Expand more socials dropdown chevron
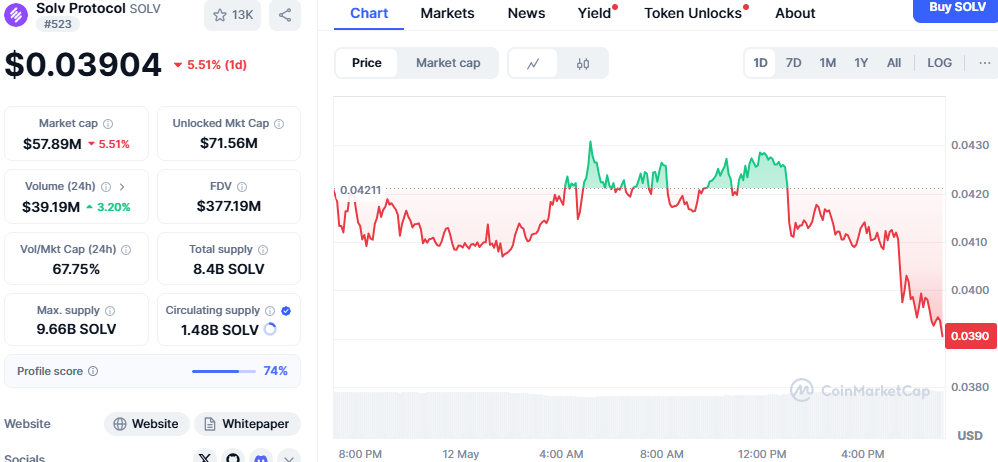998x462 pixels. [288, 457]
